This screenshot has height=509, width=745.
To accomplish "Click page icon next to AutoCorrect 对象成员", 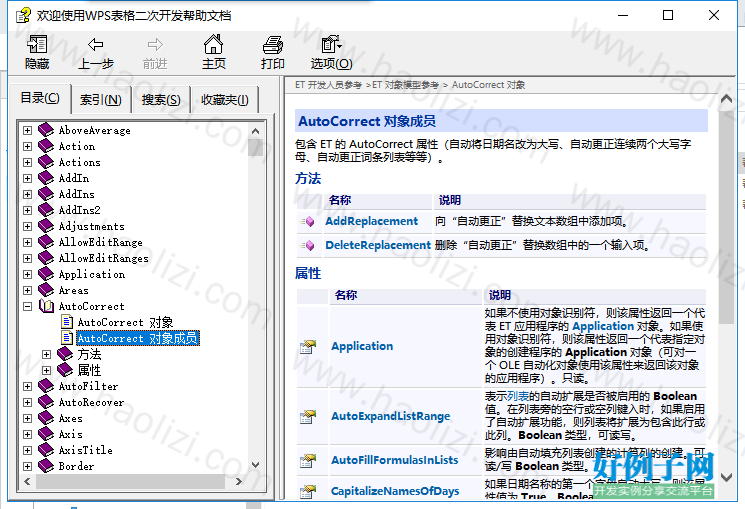I will 67,338.
